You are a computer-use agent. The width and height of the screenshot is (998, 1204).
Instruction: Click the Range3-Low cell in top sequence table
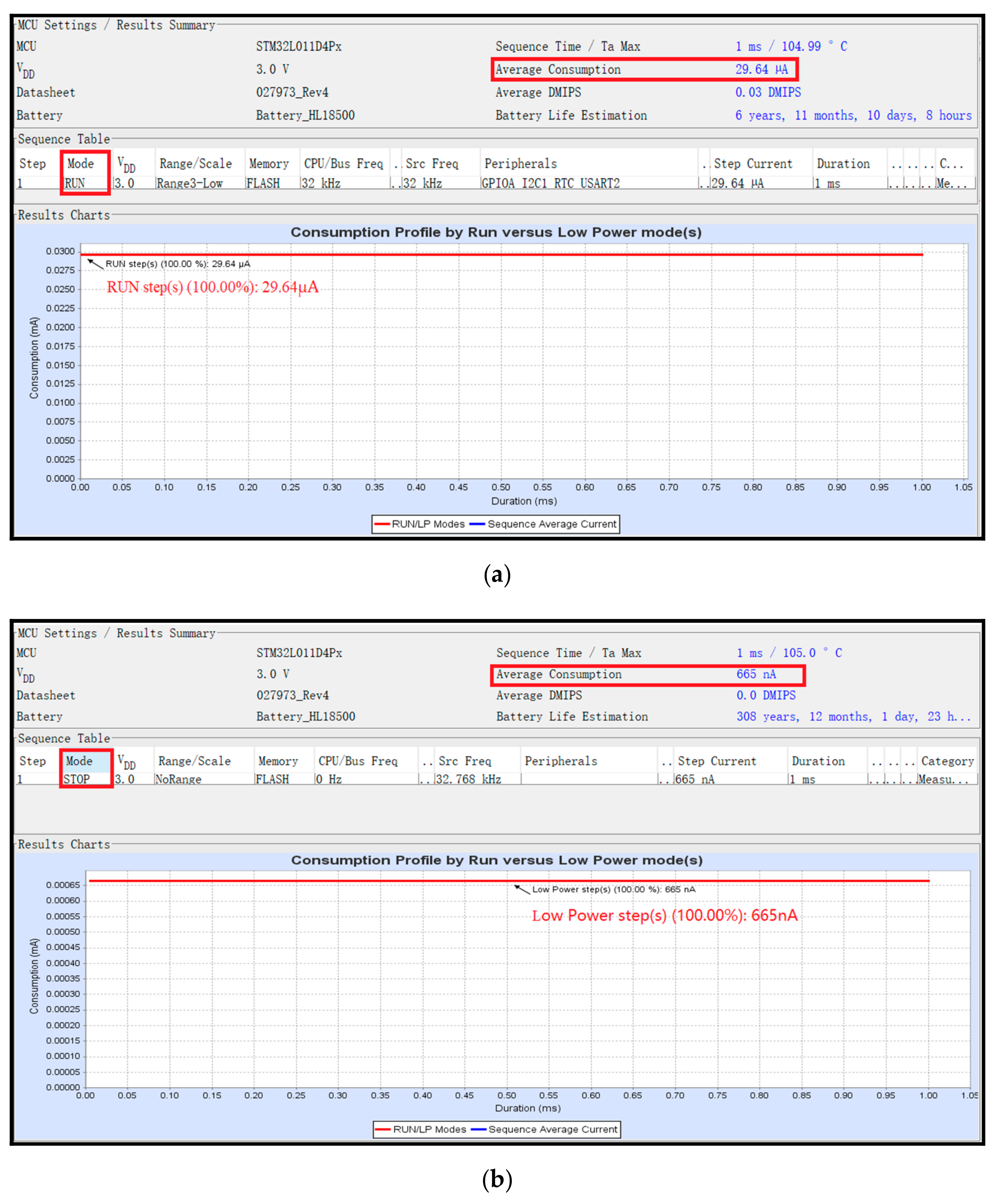190,184
